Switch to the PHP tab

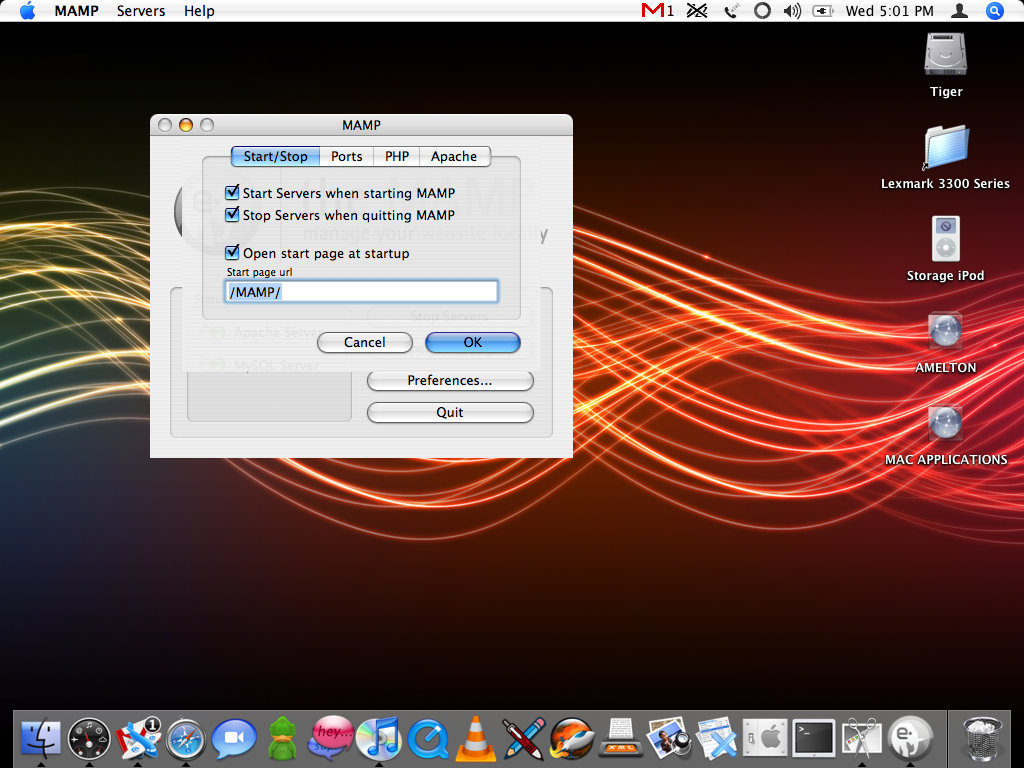(396, 156)
